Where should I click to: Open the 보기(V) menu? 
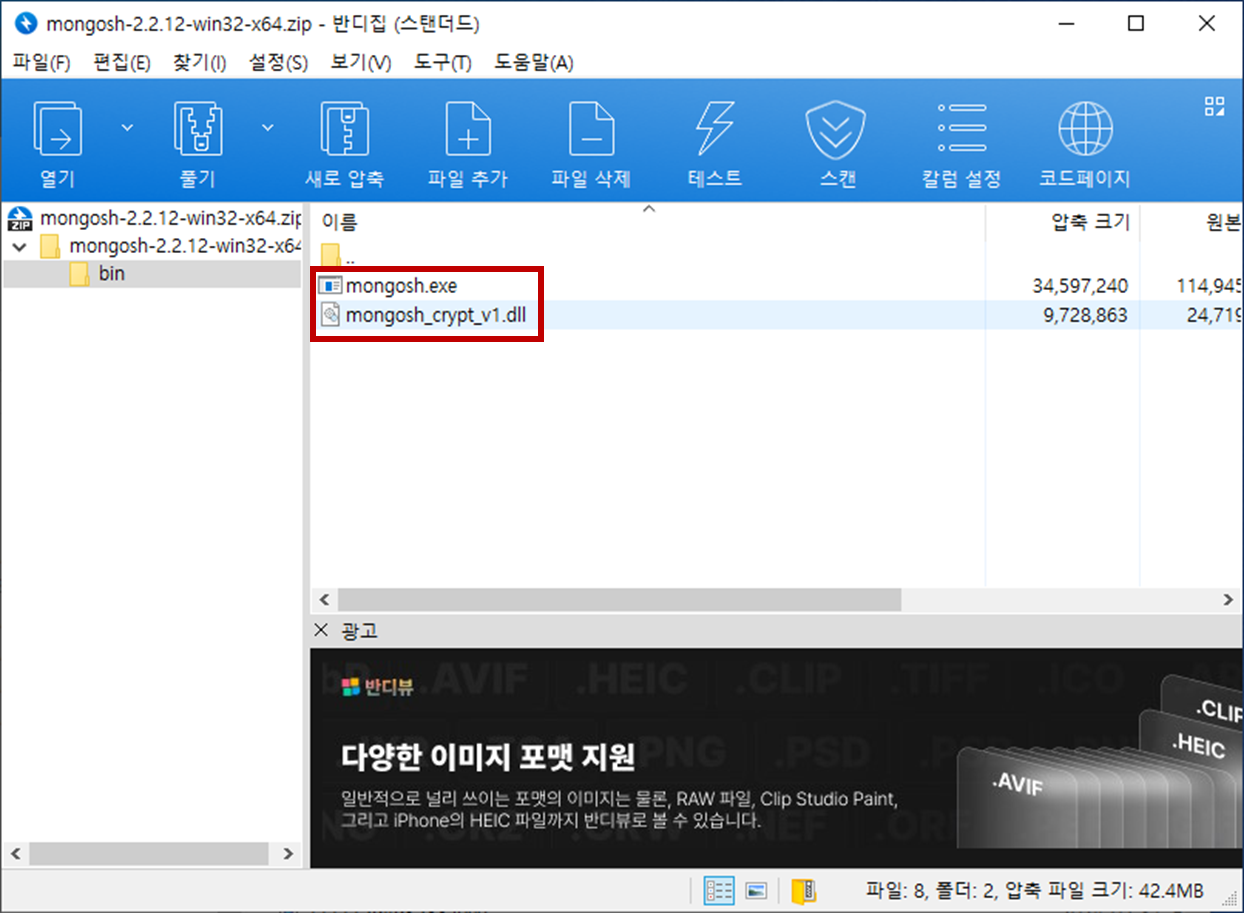360,62
